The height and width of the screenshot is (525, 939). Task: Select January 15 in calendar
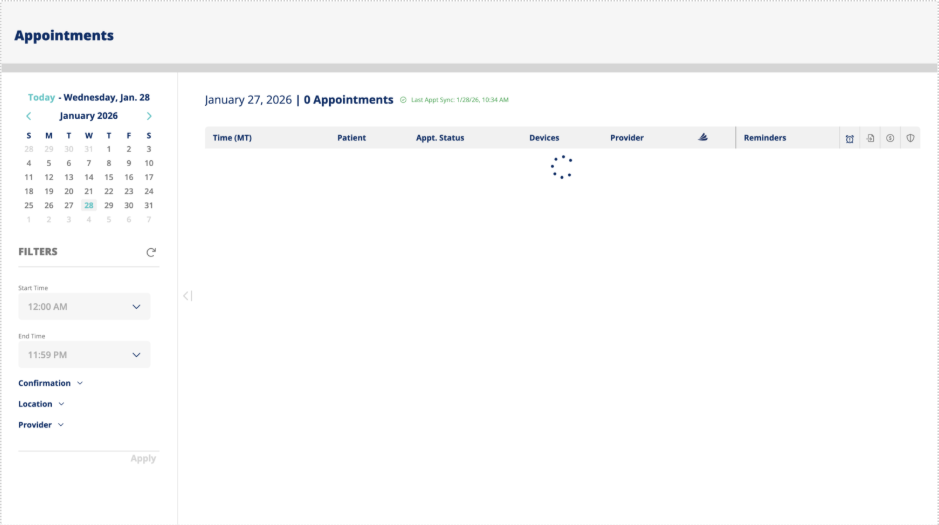108,177
